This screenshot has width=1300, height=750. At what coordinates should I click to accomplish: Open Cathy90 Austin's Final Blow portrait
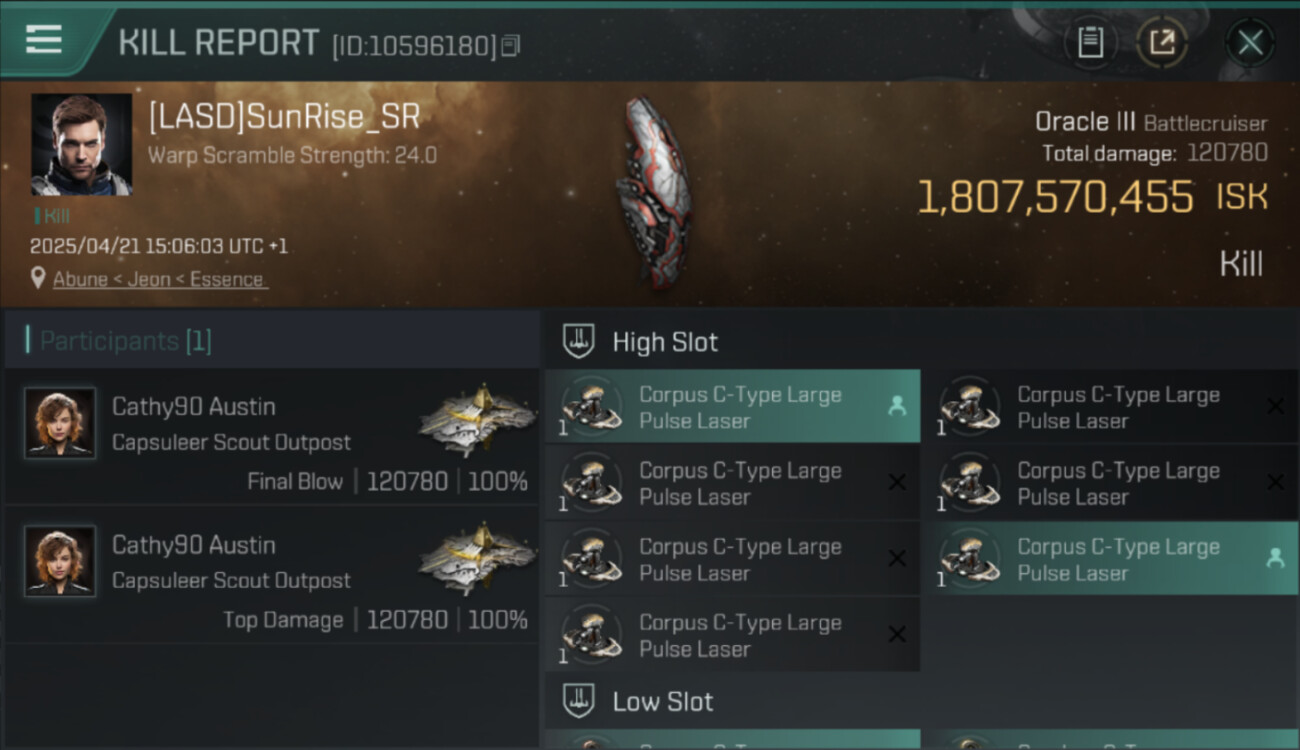tap(60, 423)
